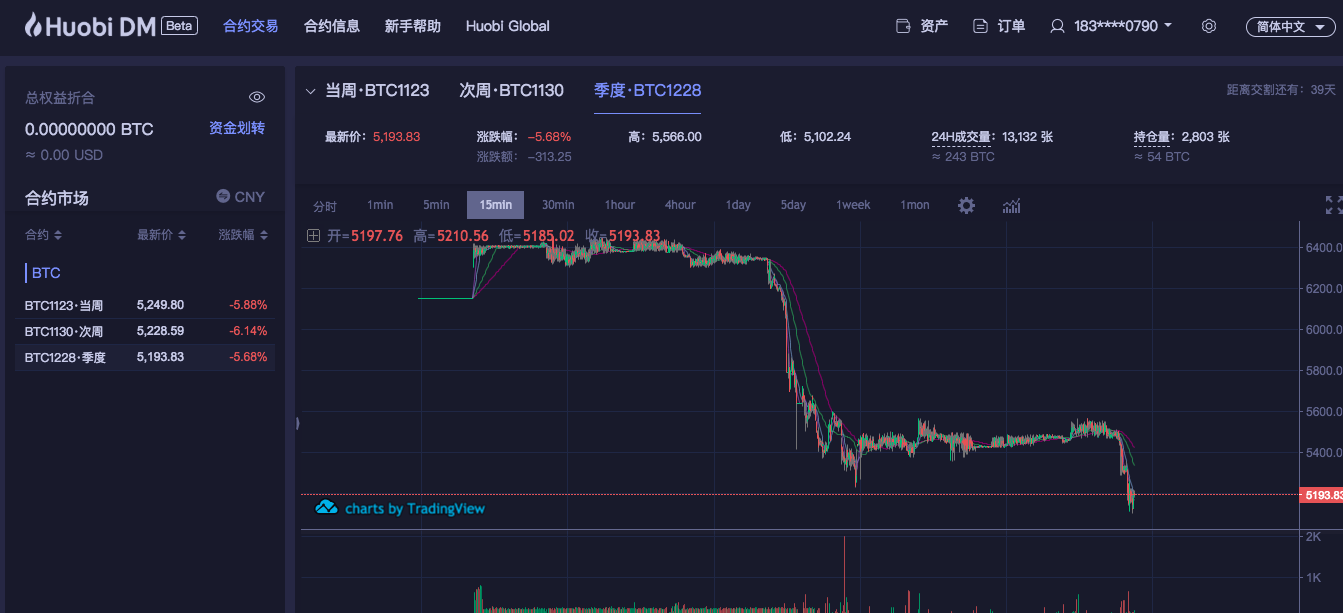Open the 新手帮助 menu
The image size is (1343, 613).
[412, 26]
